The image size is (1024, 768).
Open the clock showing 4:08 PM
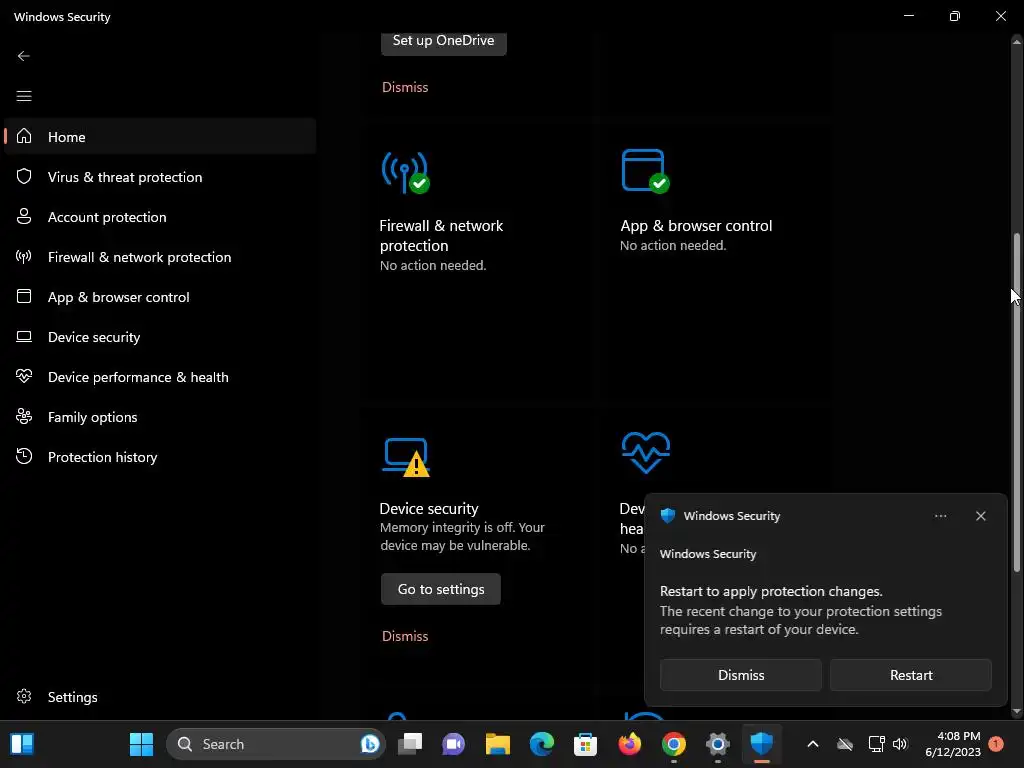pyautogui.click(x=952, y=744)
